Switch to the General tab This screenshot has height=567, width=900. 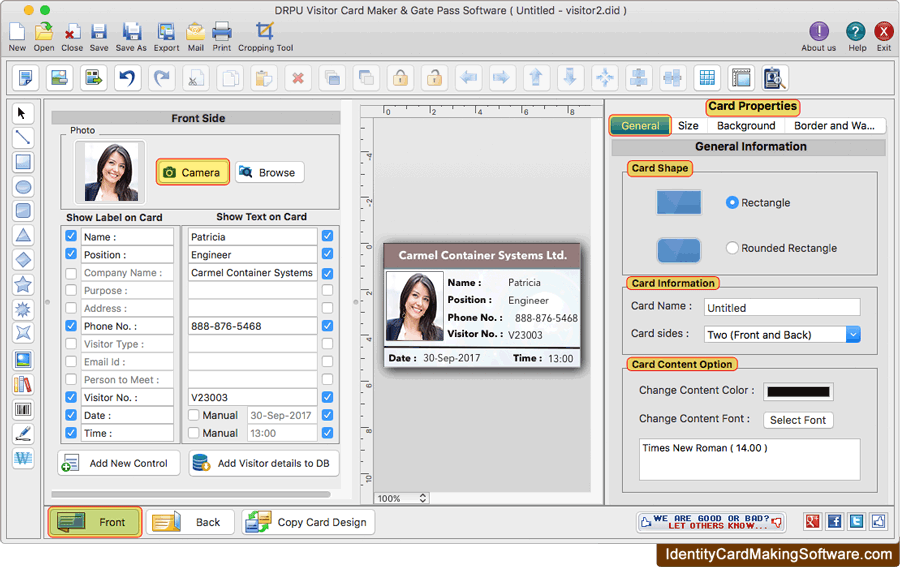point(639,126)
